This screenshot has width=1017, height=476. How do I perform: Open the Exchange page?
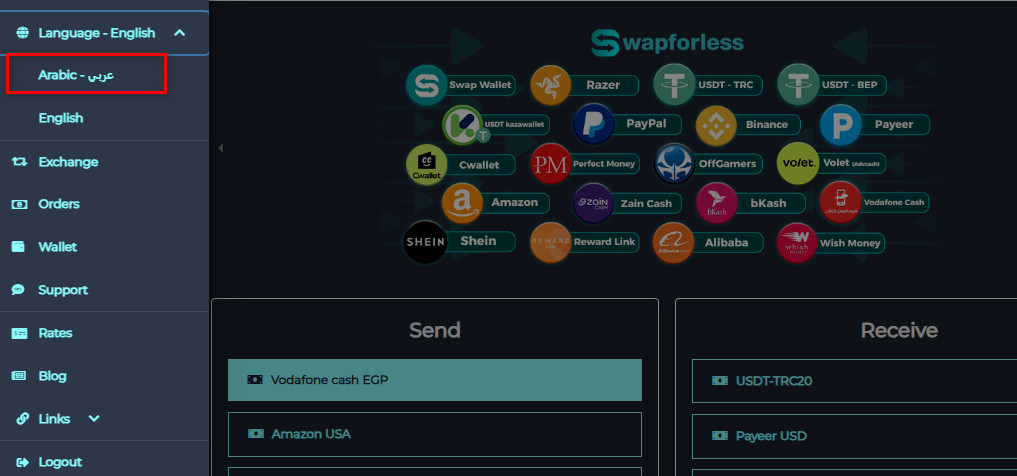68,161
